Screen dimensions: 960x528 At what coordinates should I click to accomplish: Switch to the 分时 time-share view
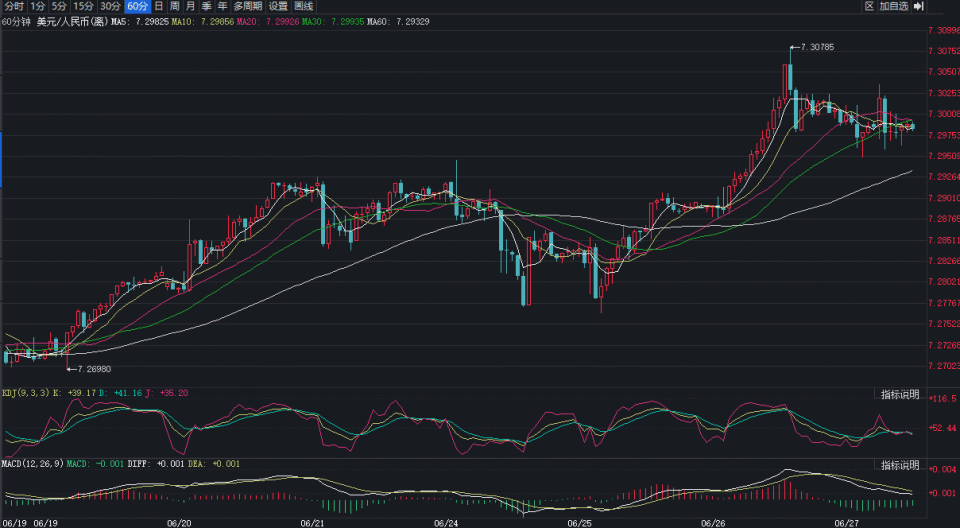[13, 6]
